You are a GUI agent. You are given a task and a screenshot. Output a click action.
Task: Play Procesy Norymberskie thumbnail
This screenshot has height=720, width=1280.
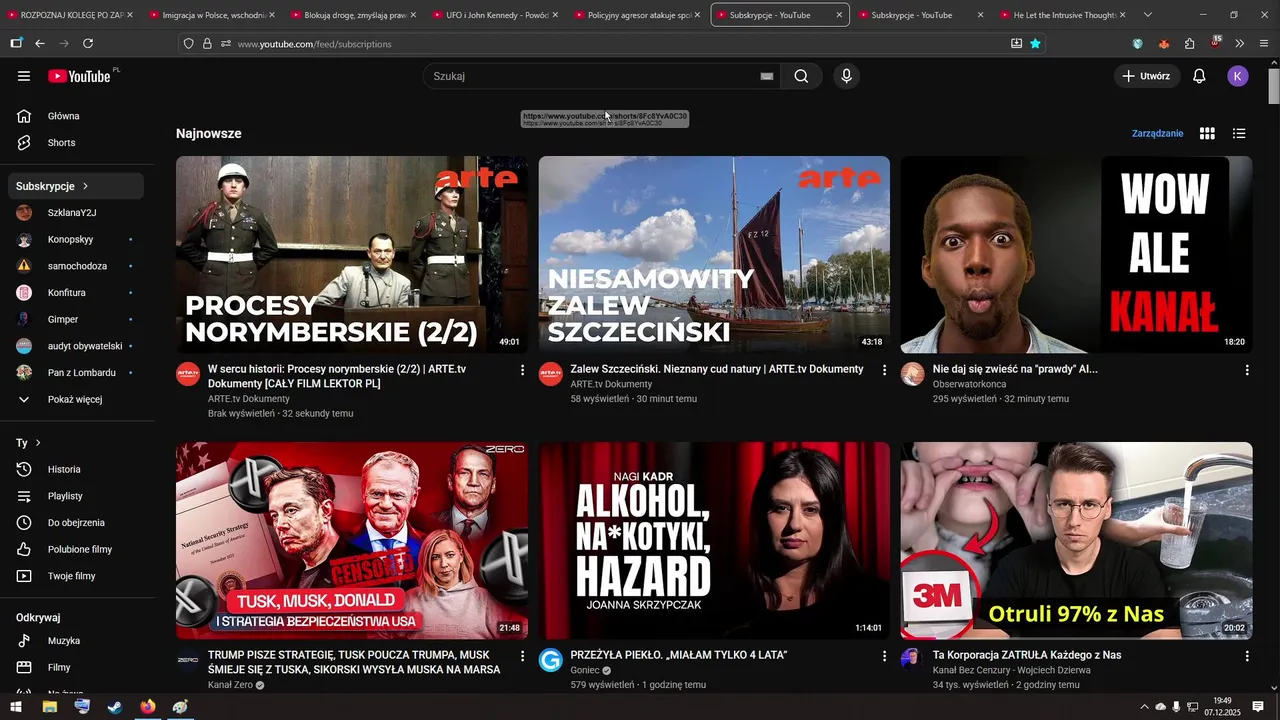coord(352,254)
